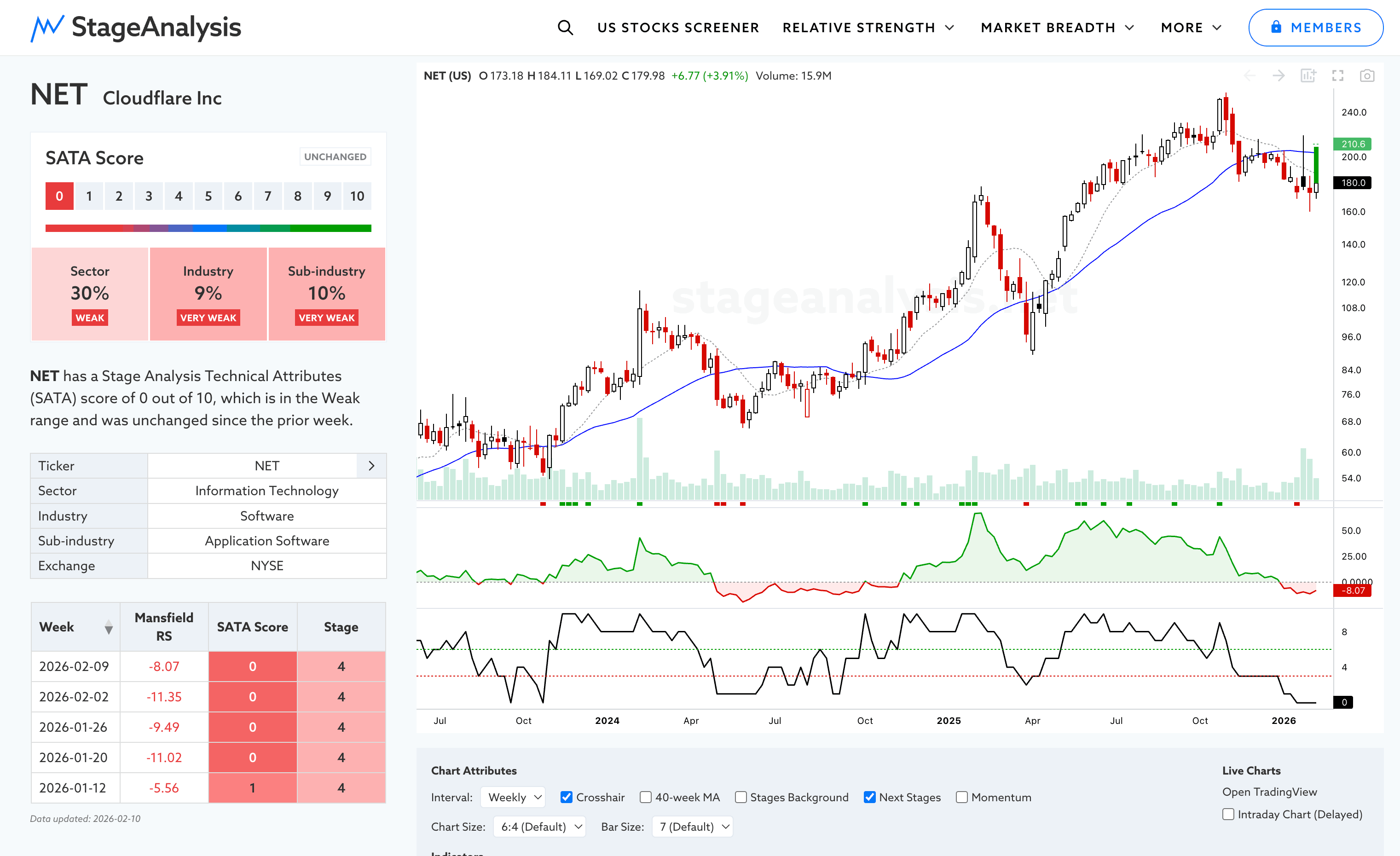Open the Market Breadth menu

[x=1057, y=27]
